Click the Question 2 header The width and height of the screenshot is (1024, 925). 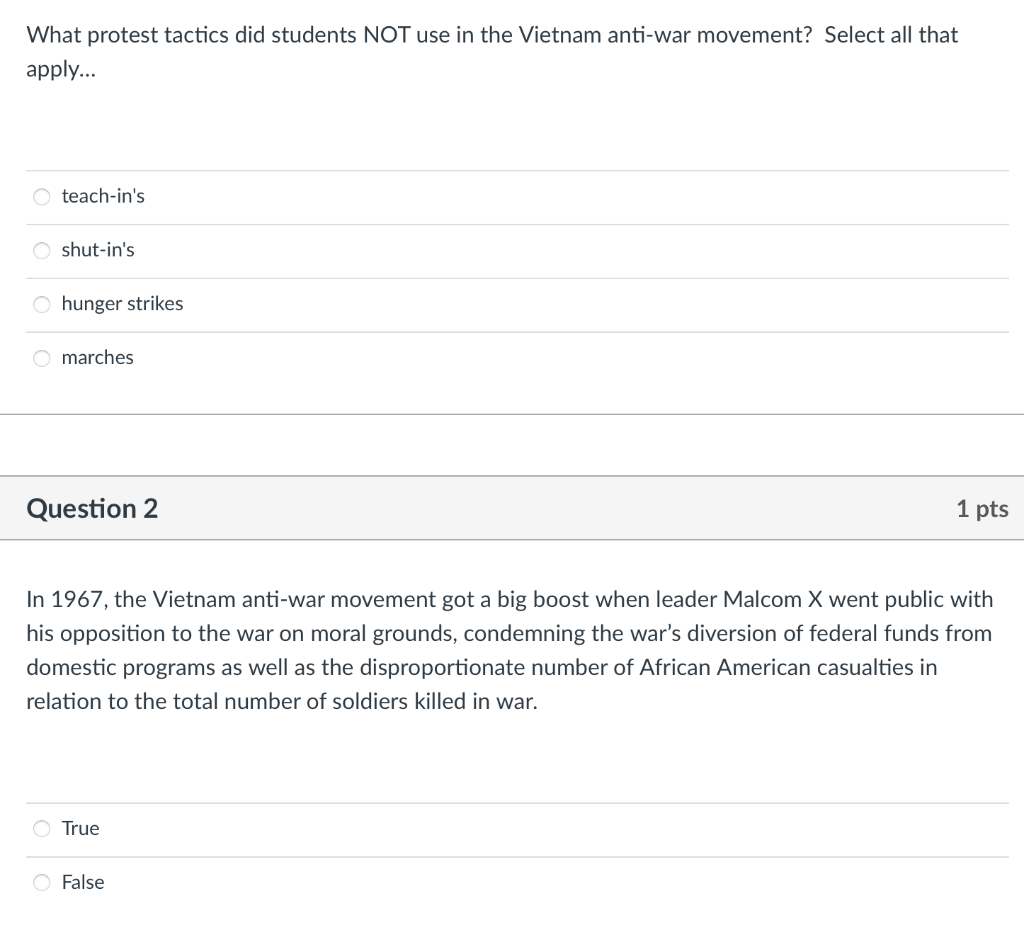coord(91,508)
